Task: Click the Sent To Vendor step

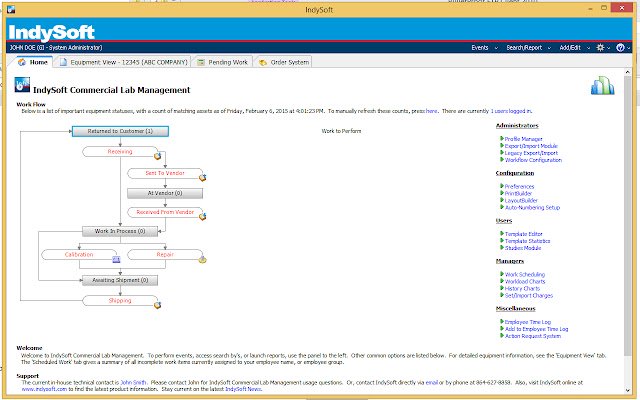Action: 165,173
